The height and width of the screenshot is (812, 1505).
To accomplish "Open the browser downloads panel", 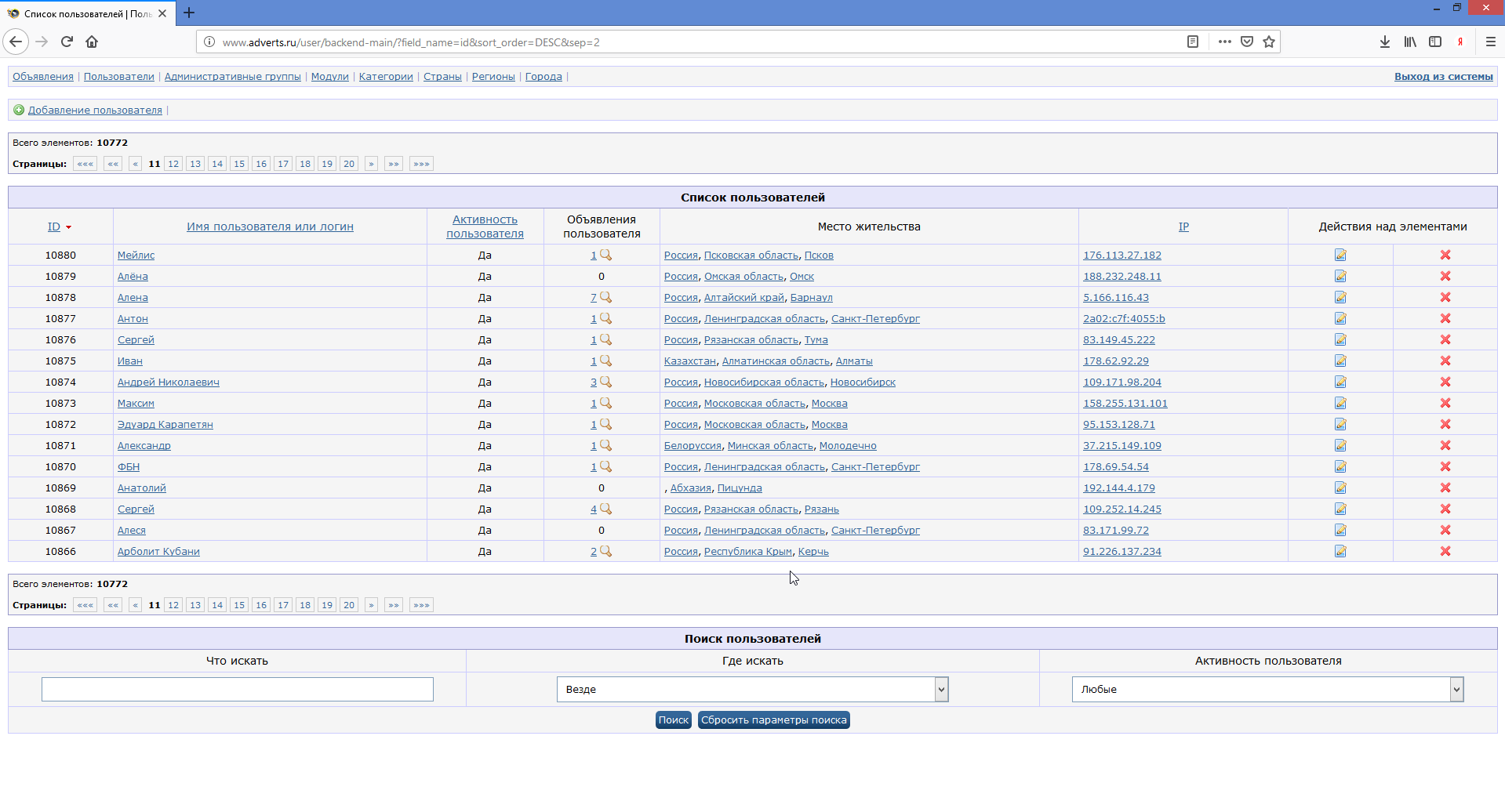I will [x=1384, y=42].
